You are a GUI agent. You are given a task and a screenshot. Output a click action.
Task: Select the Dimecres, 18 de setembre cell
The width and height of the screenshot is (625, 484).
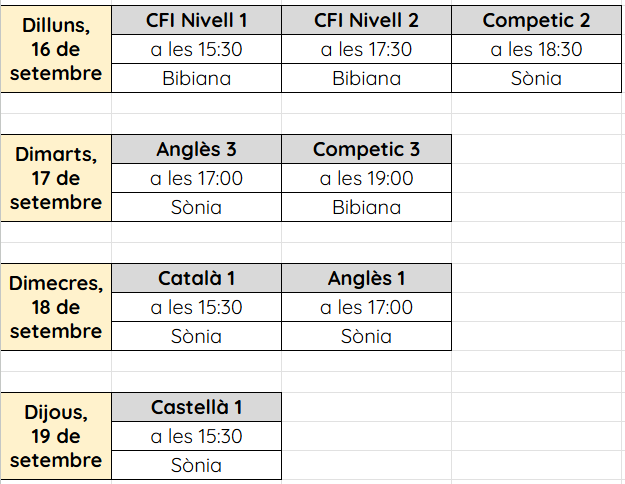coord(56,307)
